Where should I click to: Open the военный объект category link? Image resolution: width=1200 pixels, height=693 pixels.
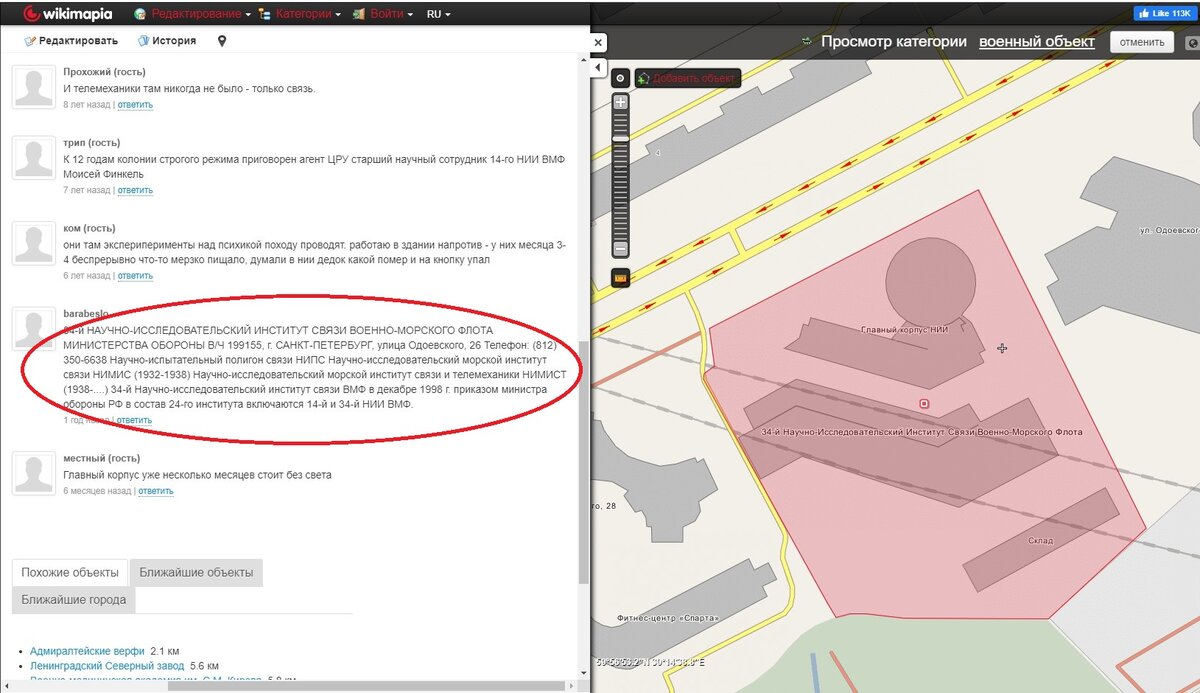point(1037,42)
